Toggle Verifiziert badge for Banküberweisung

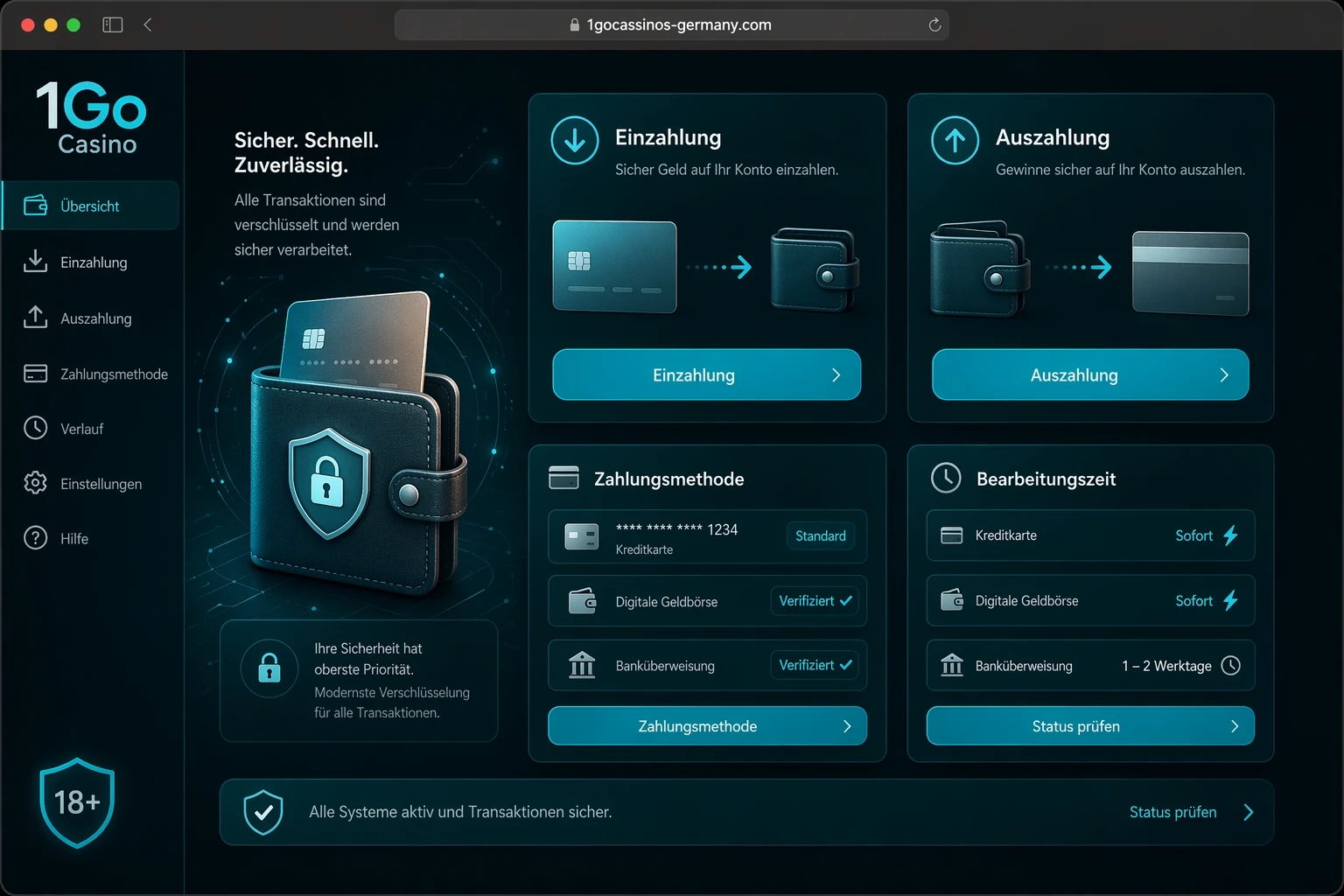tap(815, 665)
